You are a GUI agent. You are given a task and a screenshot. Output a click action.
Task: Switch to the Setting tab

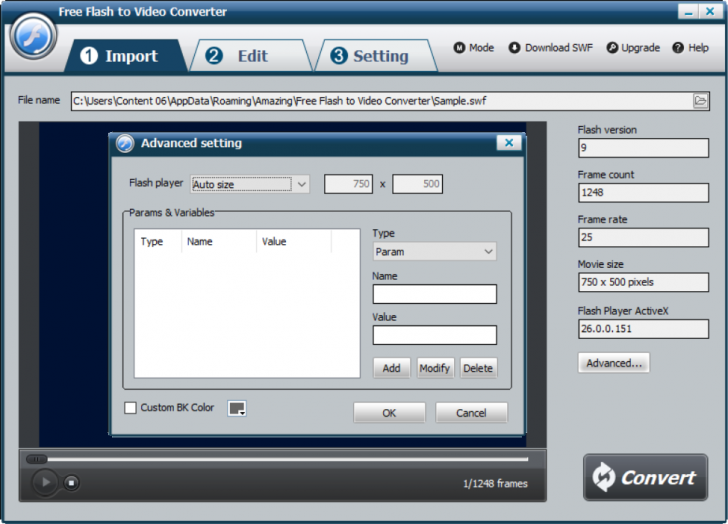[x=375, y=56]
